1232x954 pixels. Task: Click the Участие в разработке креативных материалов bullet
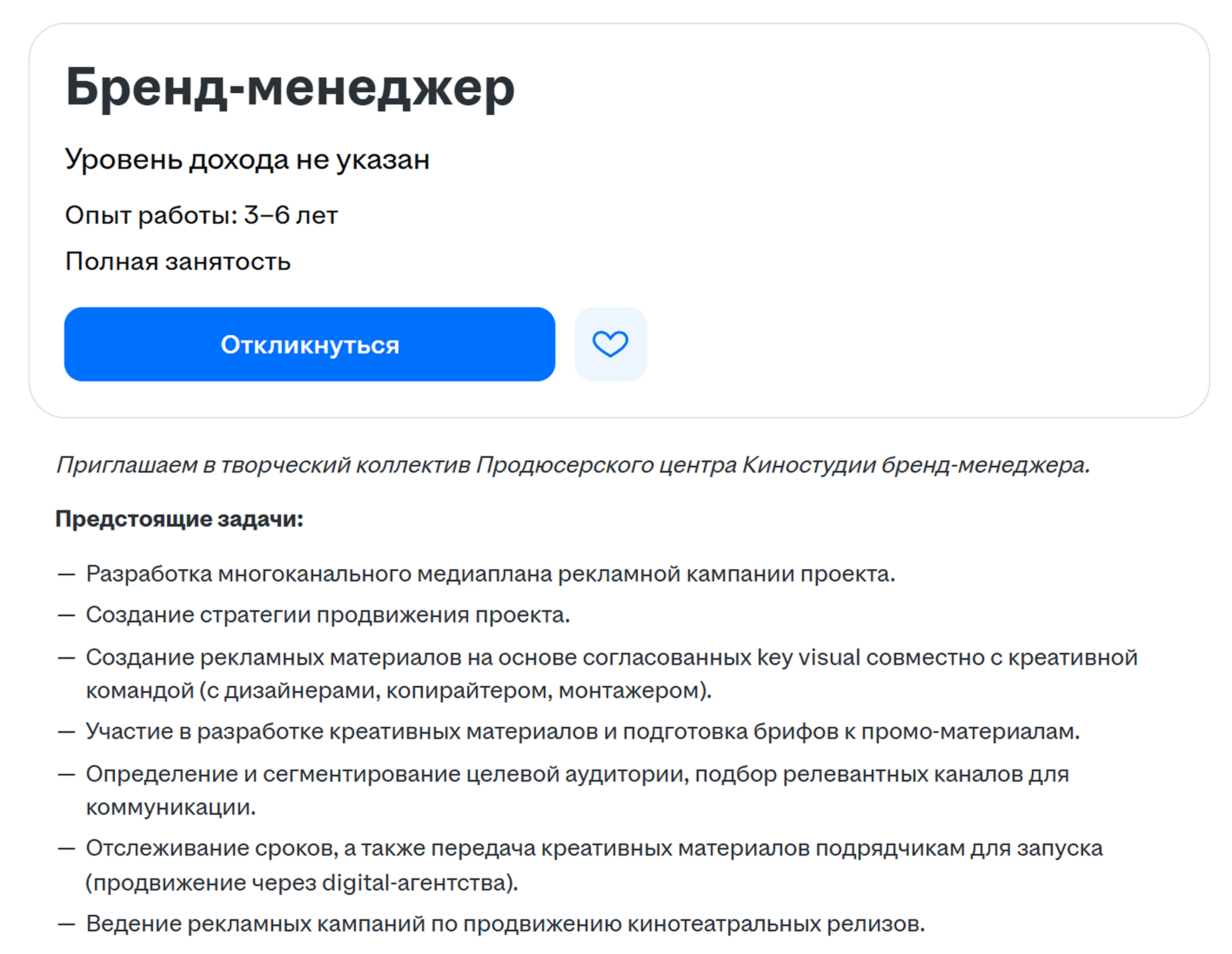pyautogui.click(x=583, y=732)
